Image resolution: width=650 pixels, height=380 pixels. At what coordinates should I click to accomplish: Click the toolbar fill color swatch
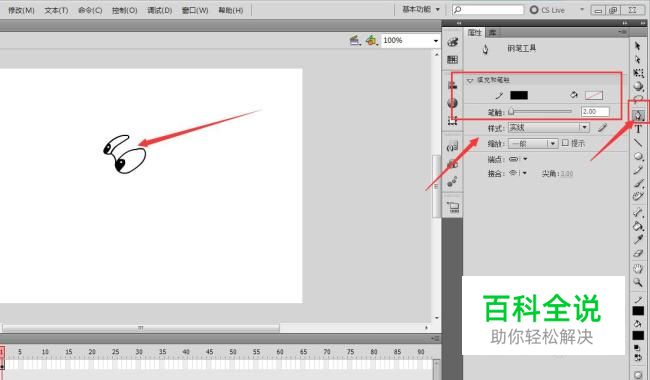pos(638,335)
